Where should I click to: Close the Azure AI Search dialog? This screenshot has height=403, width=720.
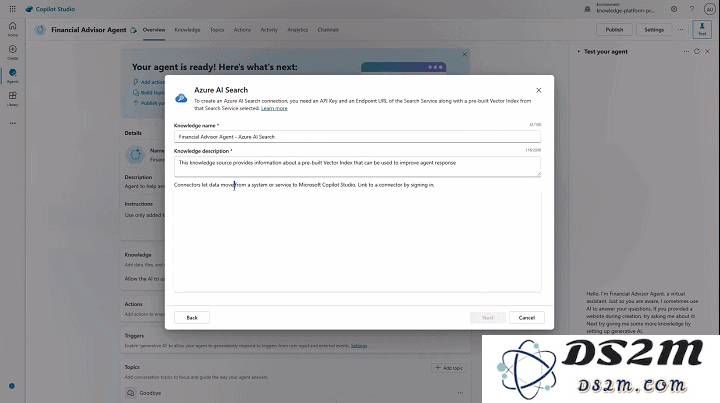click(x=539, y=90)
